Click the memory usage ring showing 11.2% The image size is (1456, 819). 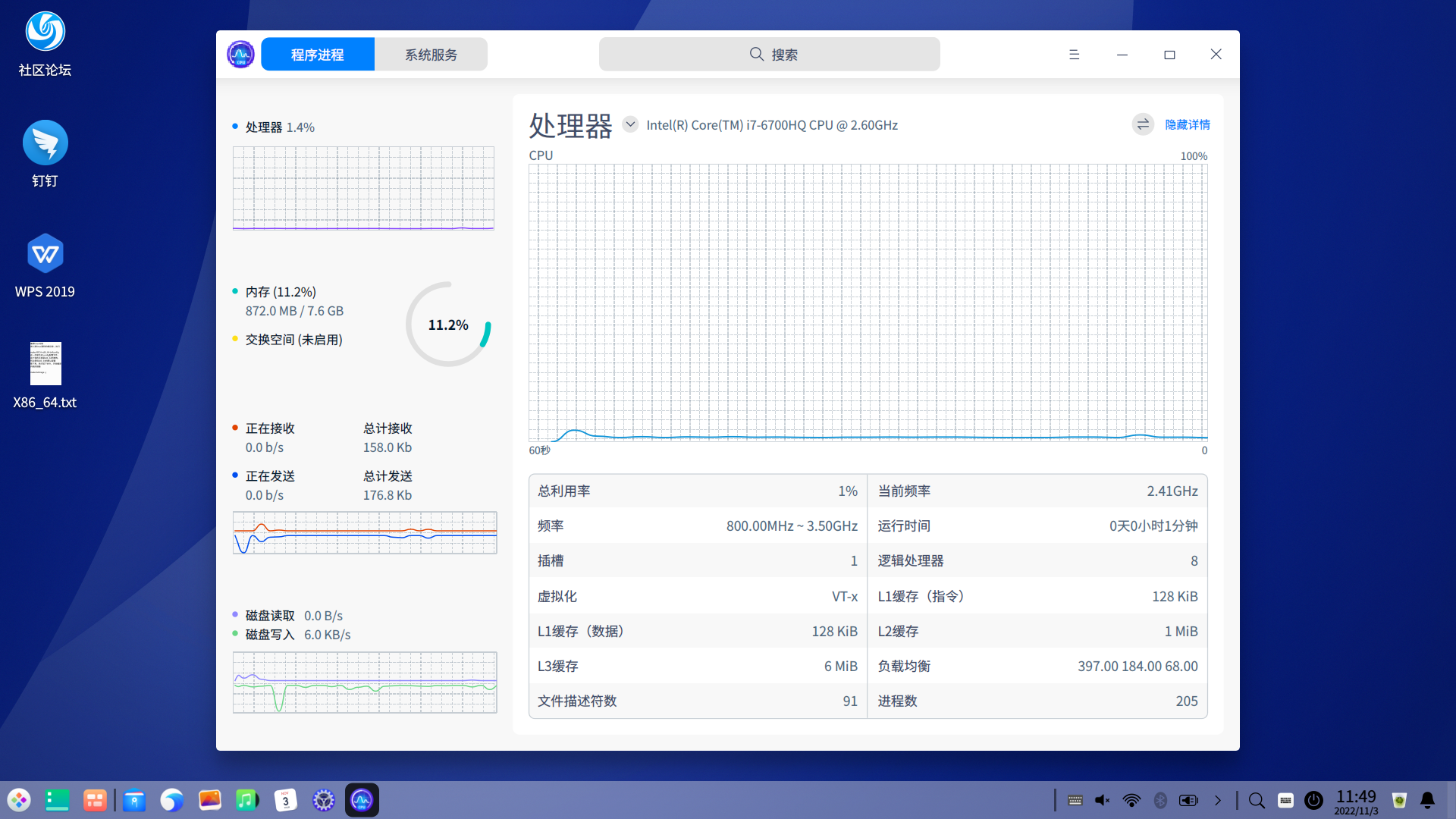(448, 325)
